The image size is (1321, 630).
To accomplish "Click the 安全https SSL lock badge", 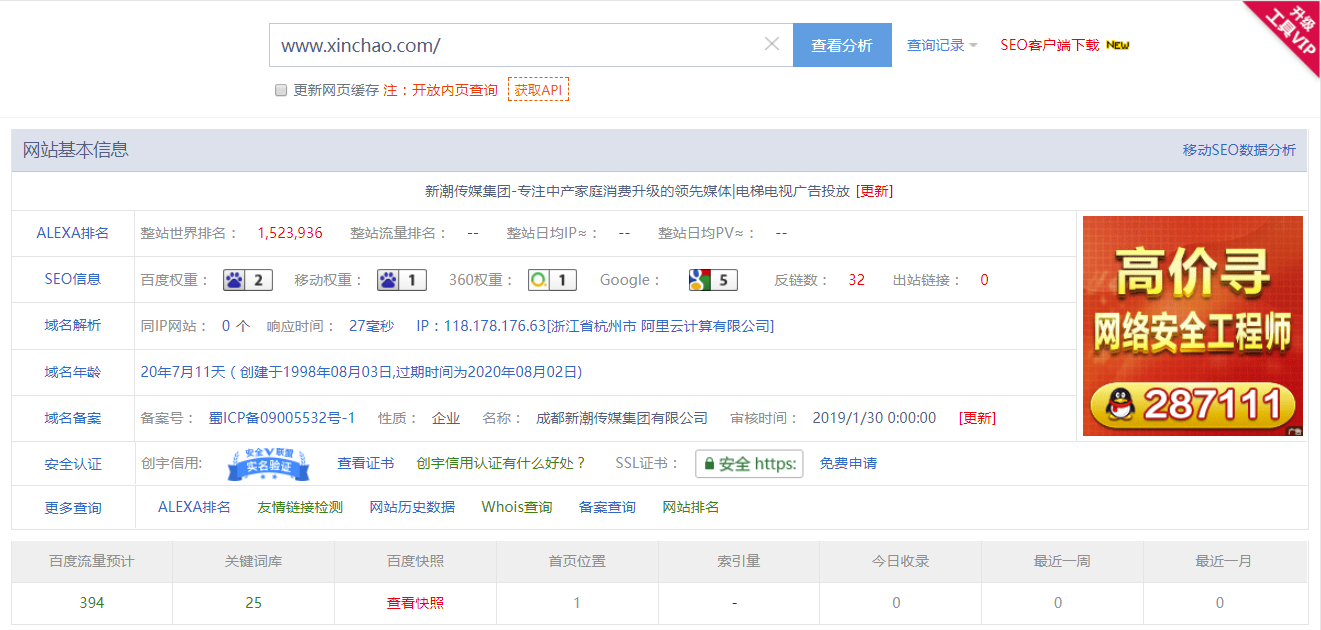I will 749,464.
